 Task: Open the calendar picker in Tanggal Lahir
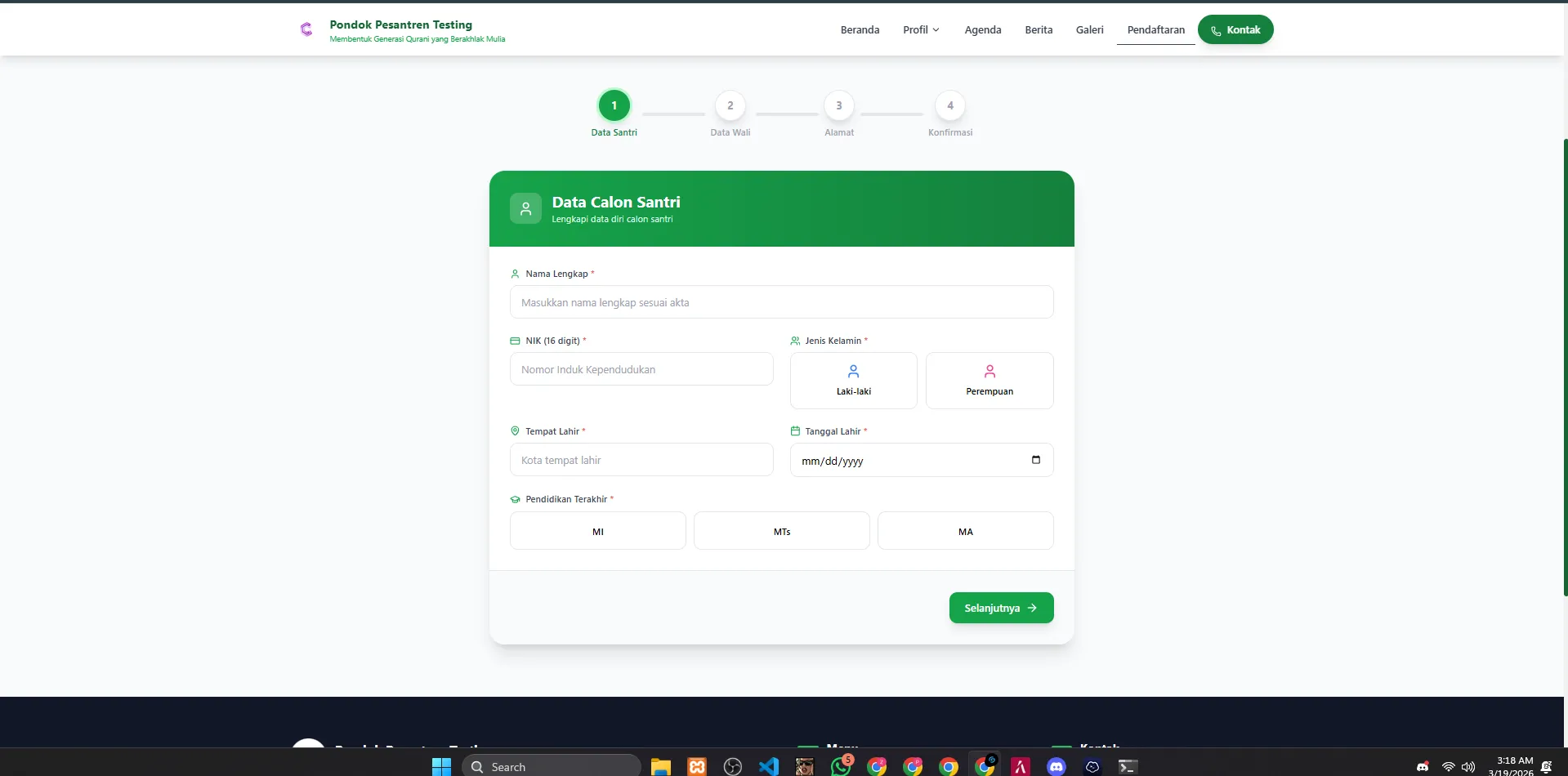1035,460
